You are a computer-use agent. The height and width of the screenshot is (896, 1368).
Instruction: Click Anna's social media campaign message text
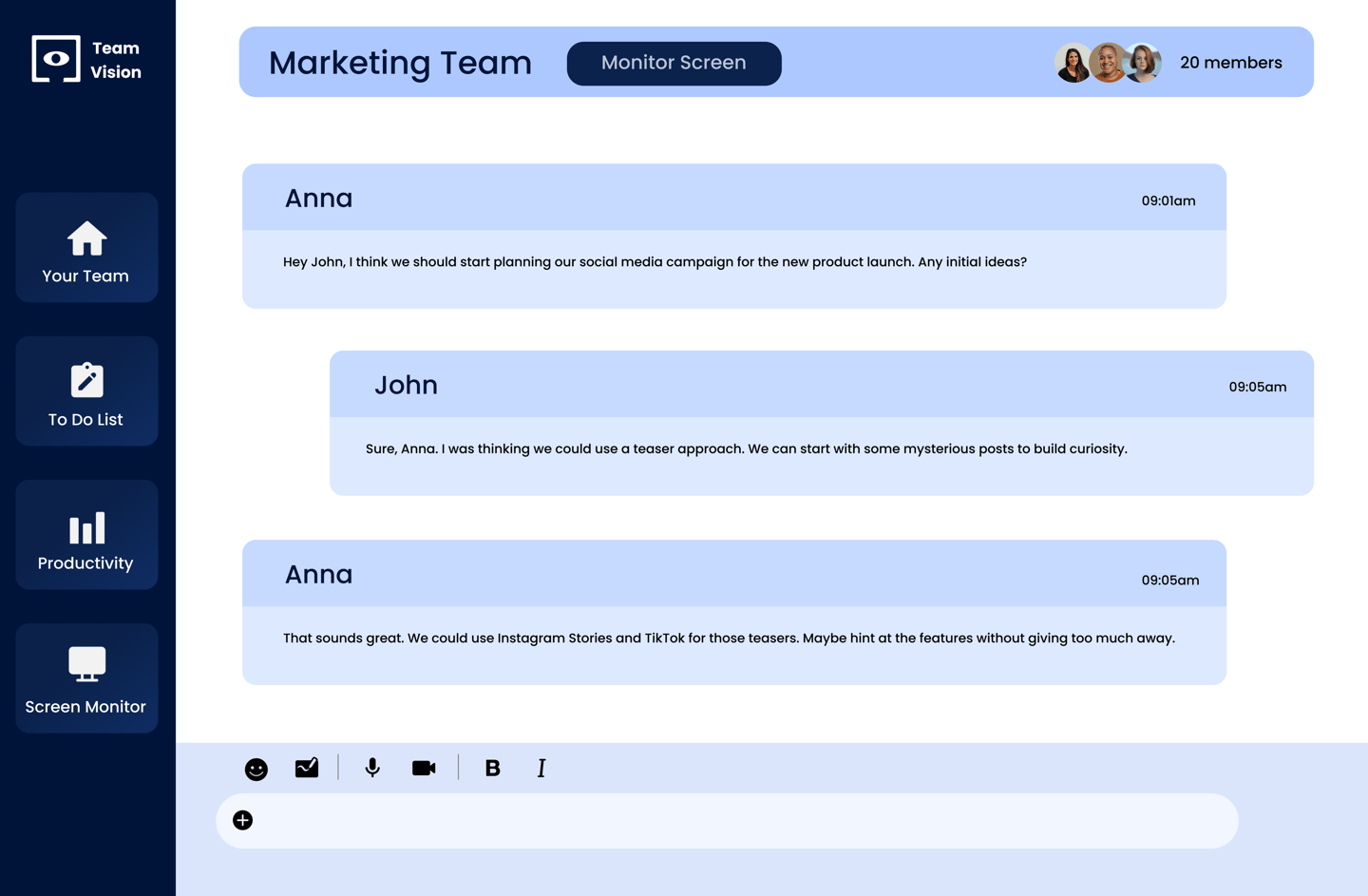(655, 262)
